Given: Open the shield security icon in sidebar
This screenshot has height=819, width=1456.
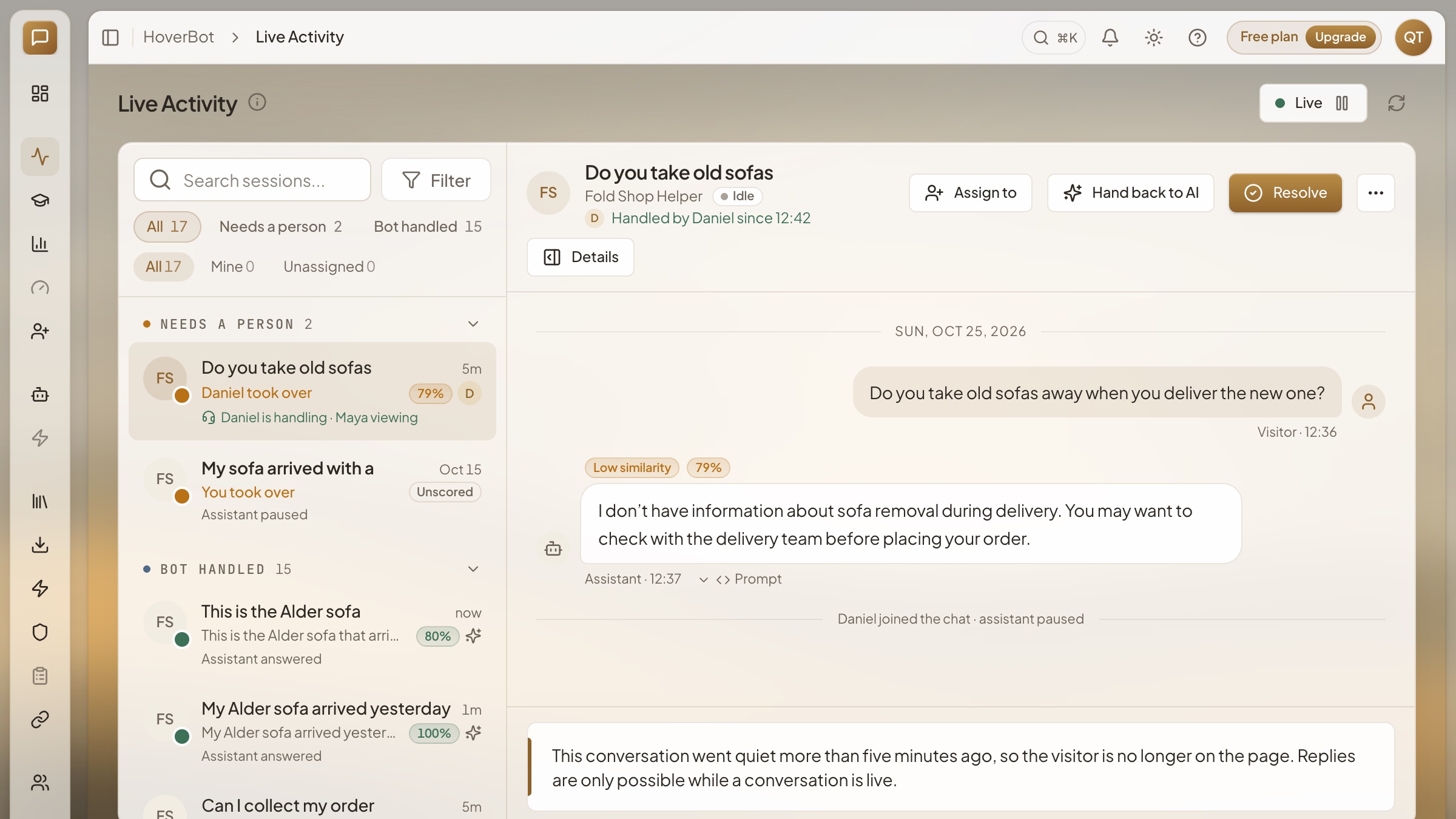Looking at the screenshot, I should tap(40, 632).
